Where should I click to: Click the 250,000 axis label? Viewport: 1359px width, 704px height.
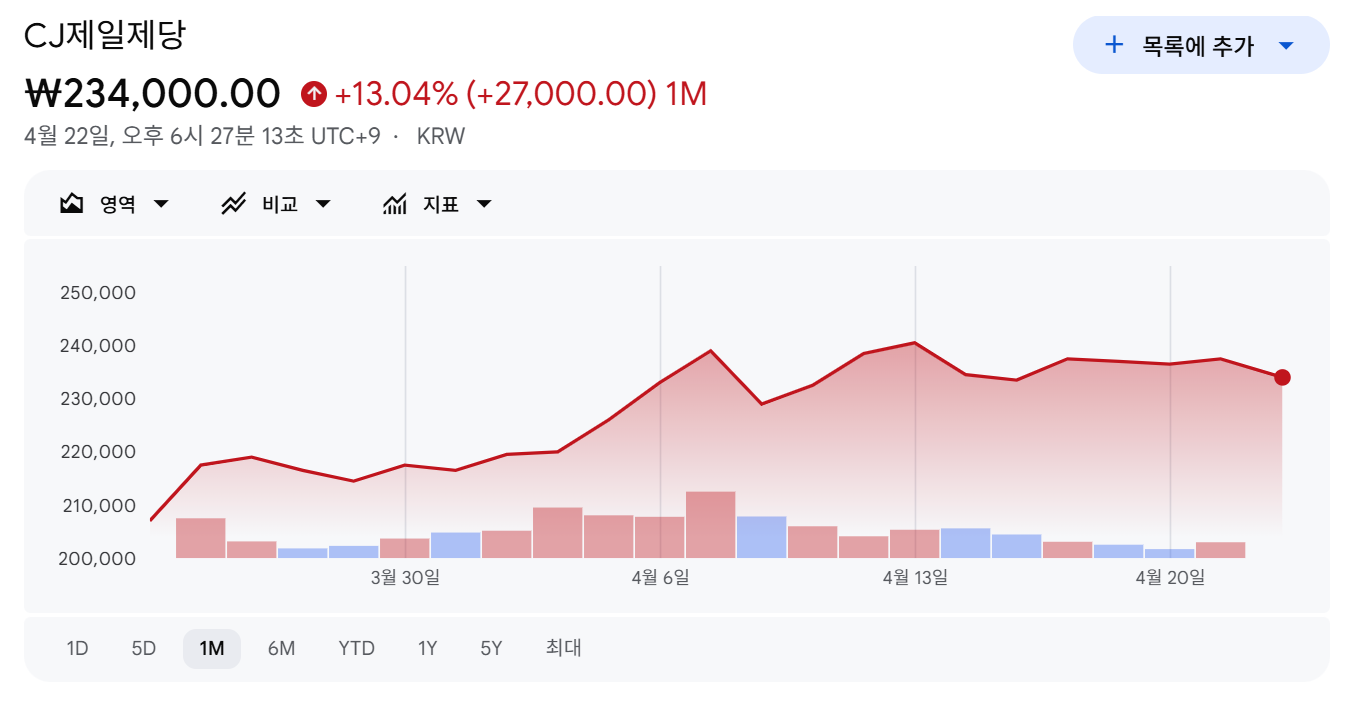pos(99,293)
